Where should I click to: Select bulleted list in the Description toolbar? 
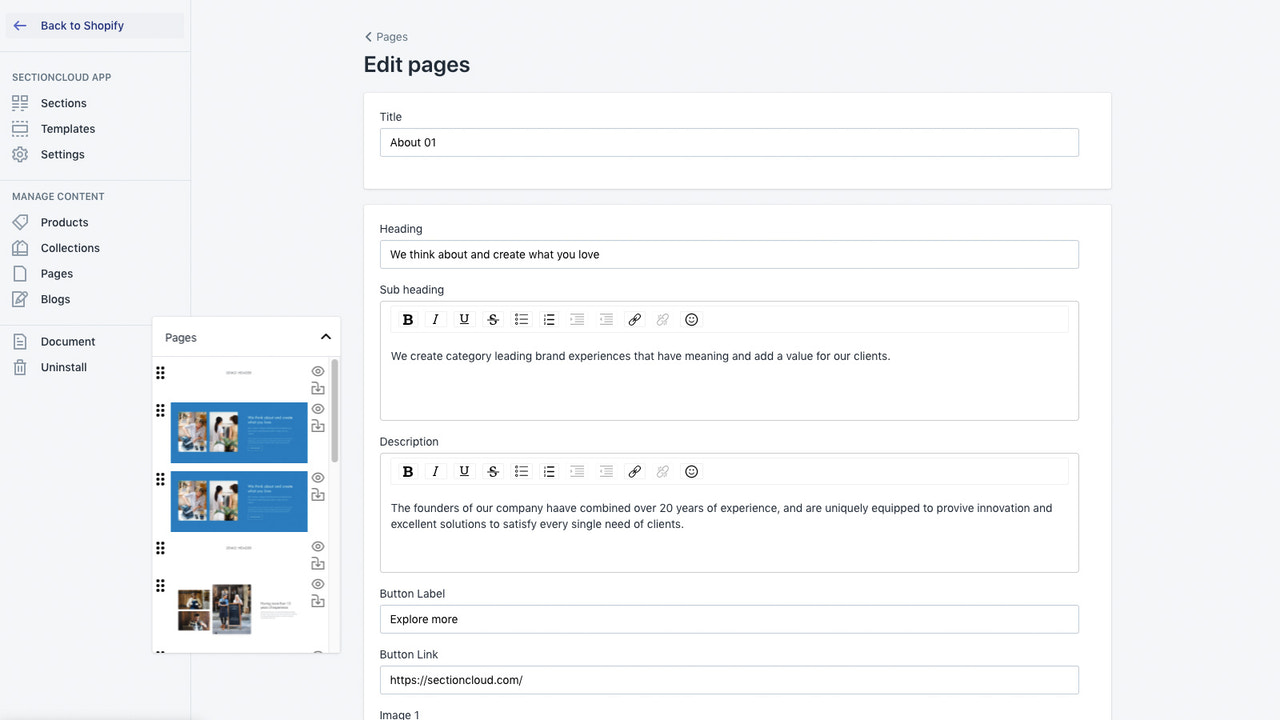[x=521, y=471]
